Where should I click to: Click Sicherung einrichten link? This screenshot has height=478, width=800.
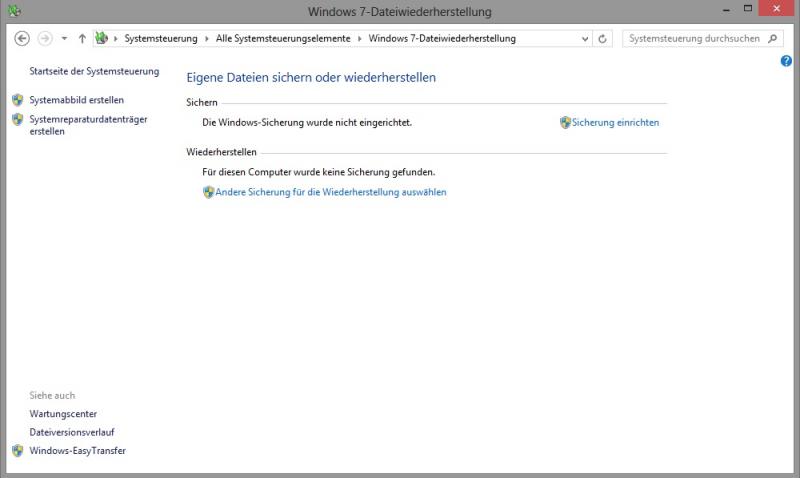point(615,122)
